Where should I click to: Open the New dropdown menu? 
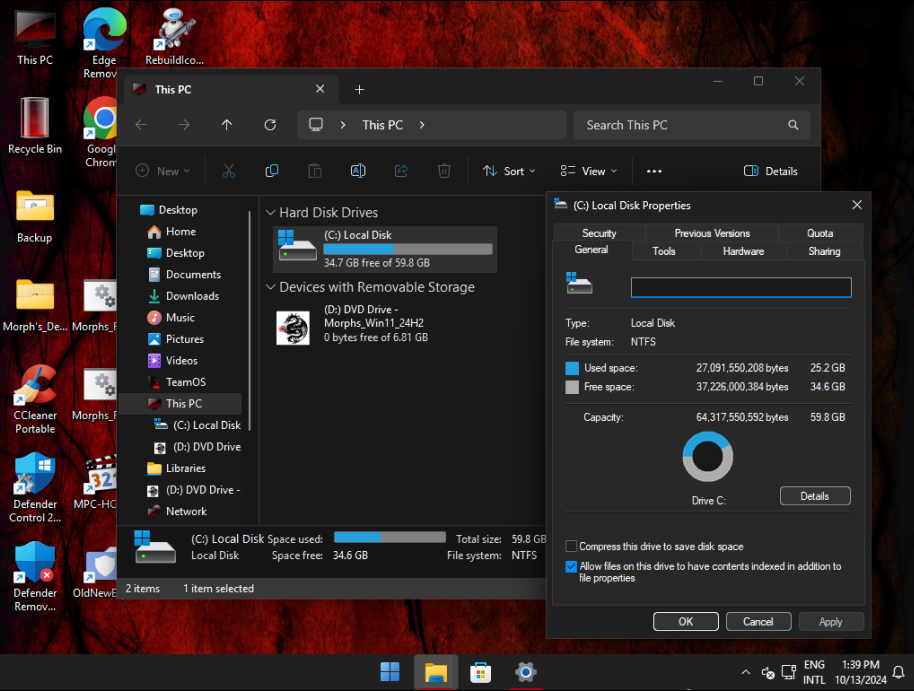pyautogui.click(x=163, y=171)
